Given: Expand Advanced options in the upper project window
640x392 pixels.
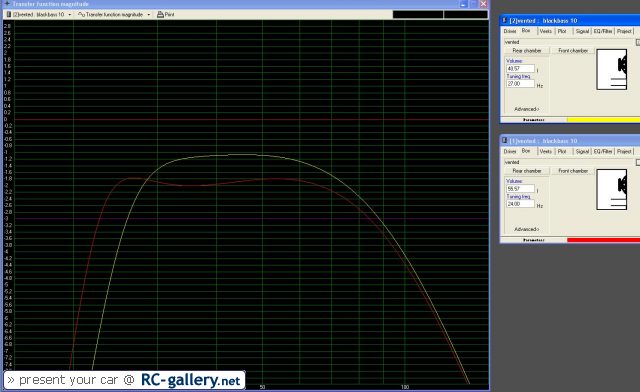Looking at the screenshot, I should coord(527,109).
